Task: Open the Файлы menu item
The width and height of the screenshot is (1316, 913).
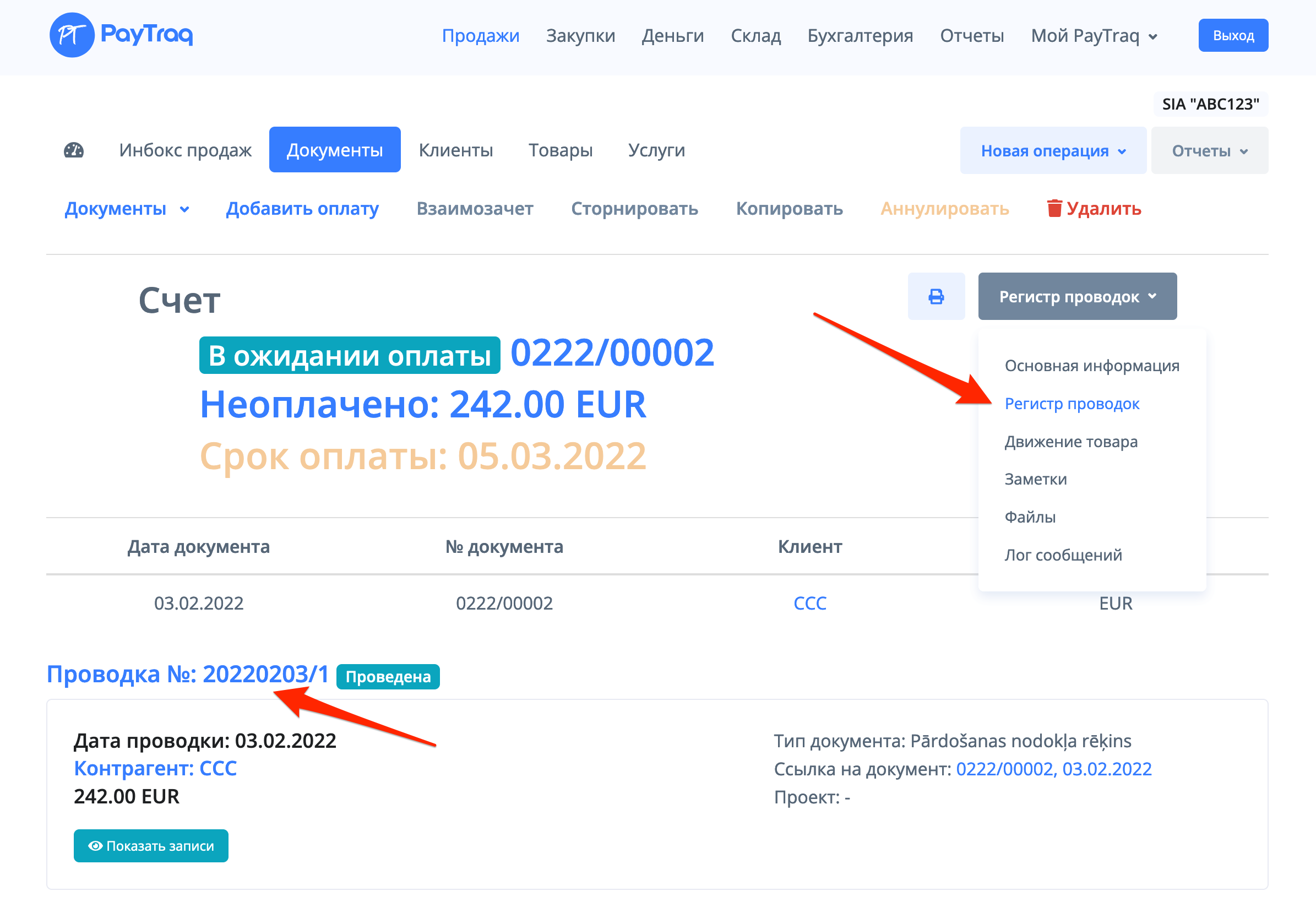Action: pos(1030,517)
